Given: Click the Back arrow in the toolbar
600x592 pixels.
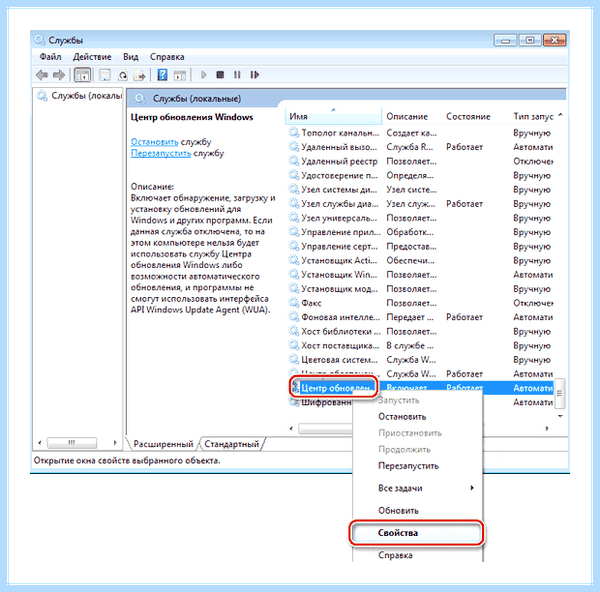Looking at the screenshot, I should tap(42, 75).
